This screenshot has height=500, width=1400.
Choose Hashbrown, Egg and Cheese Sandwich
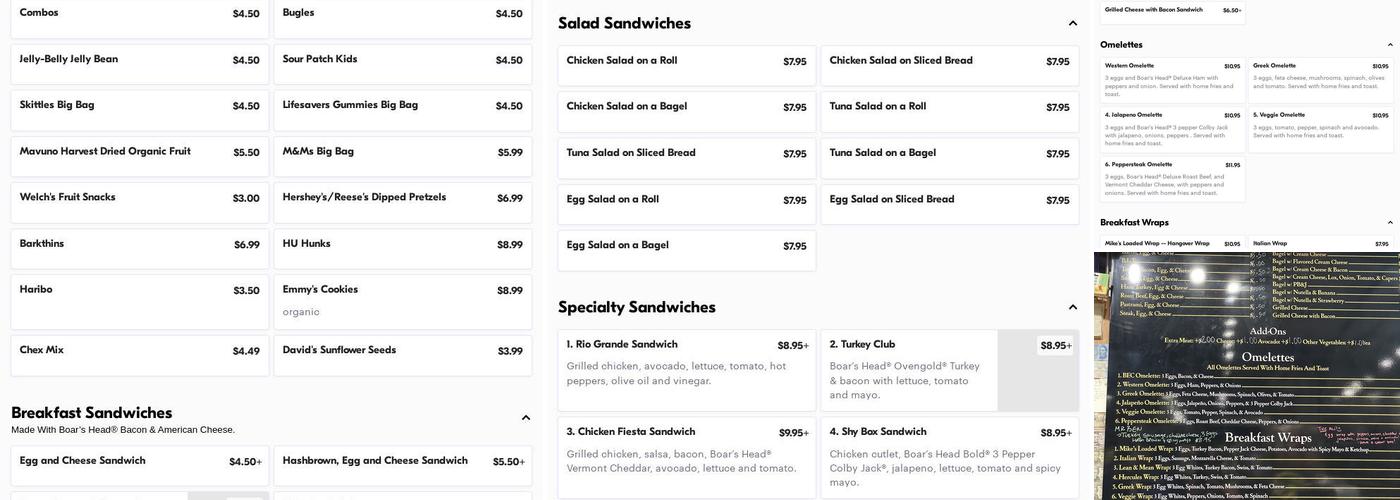coord(402,461)
